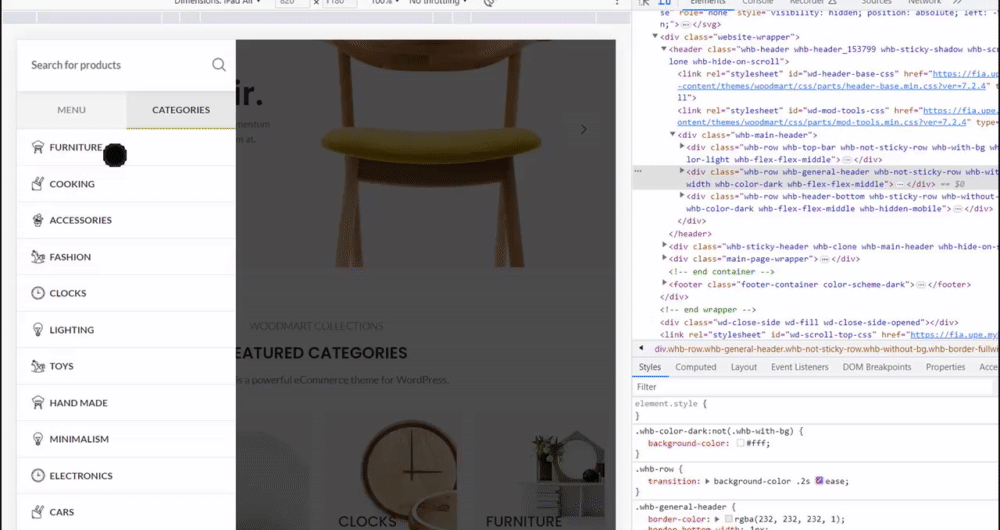Open the COOKING category
The image size is (1000, 530).
126,184
